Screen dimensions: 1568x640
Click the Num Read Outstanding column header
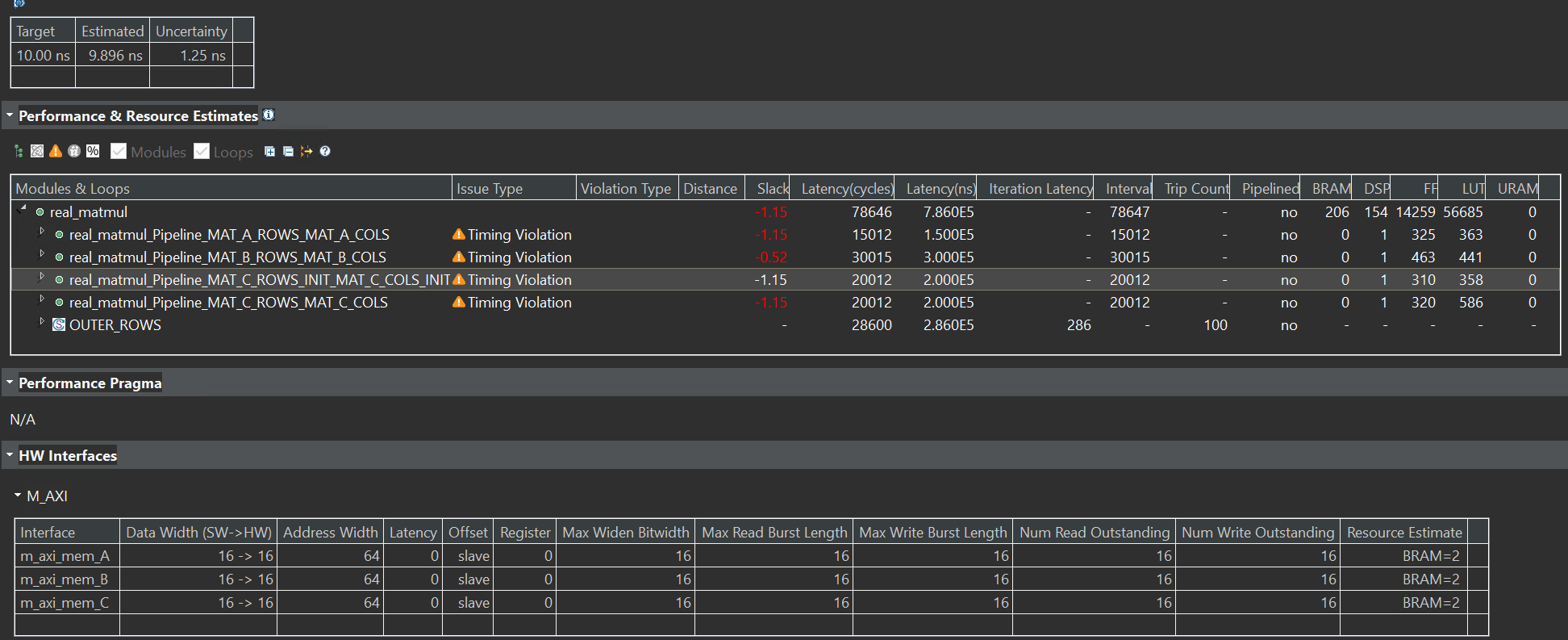[x=1094, y=532]
